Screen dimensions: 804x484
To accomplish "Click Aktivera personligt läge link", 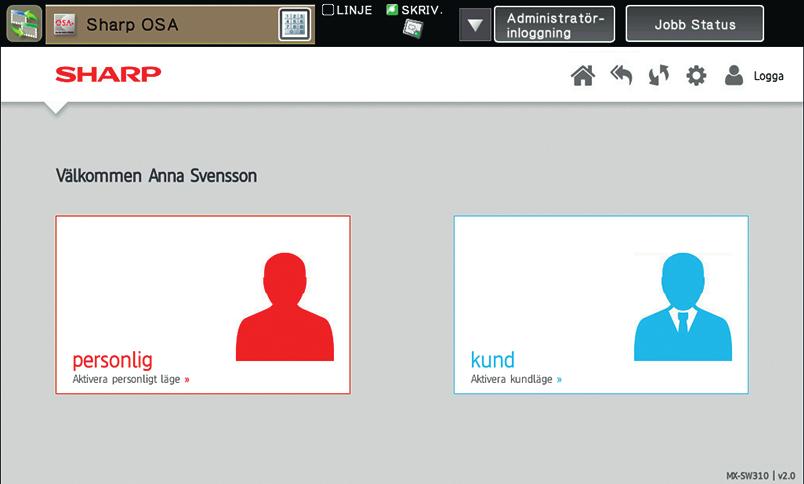I will [131, 379].
